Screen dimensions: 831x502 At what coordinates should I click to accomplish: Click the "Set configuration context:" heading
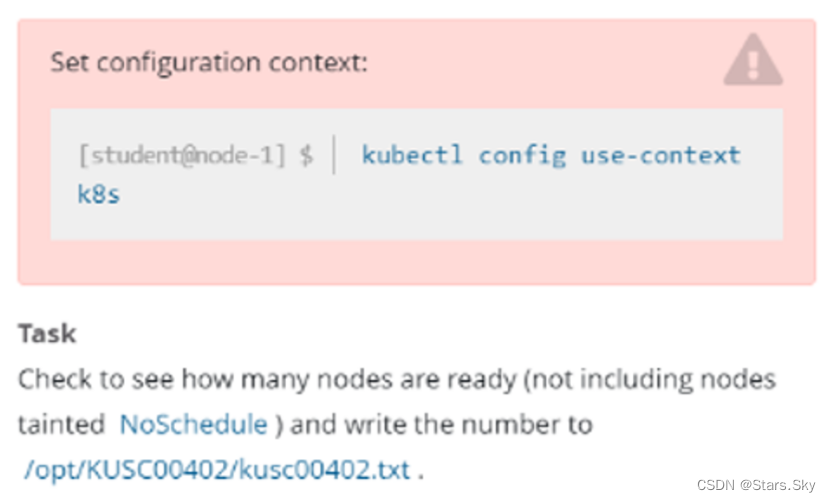(x=209, y=62)
